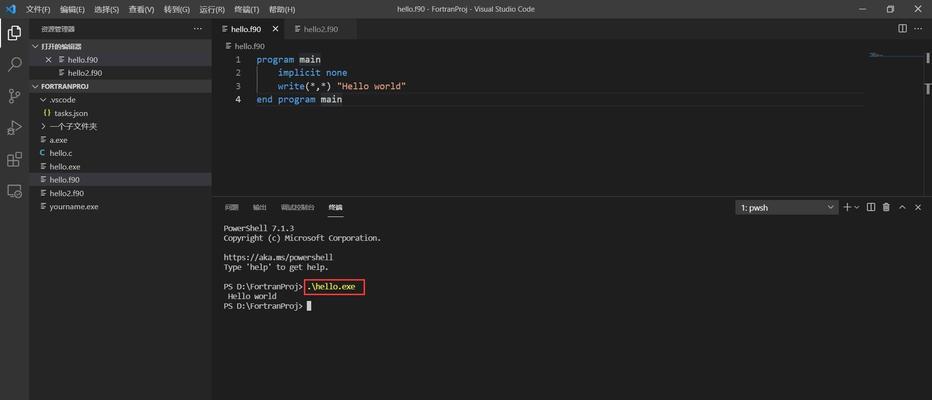Click line number 3 in gutter

click(238, 86)
